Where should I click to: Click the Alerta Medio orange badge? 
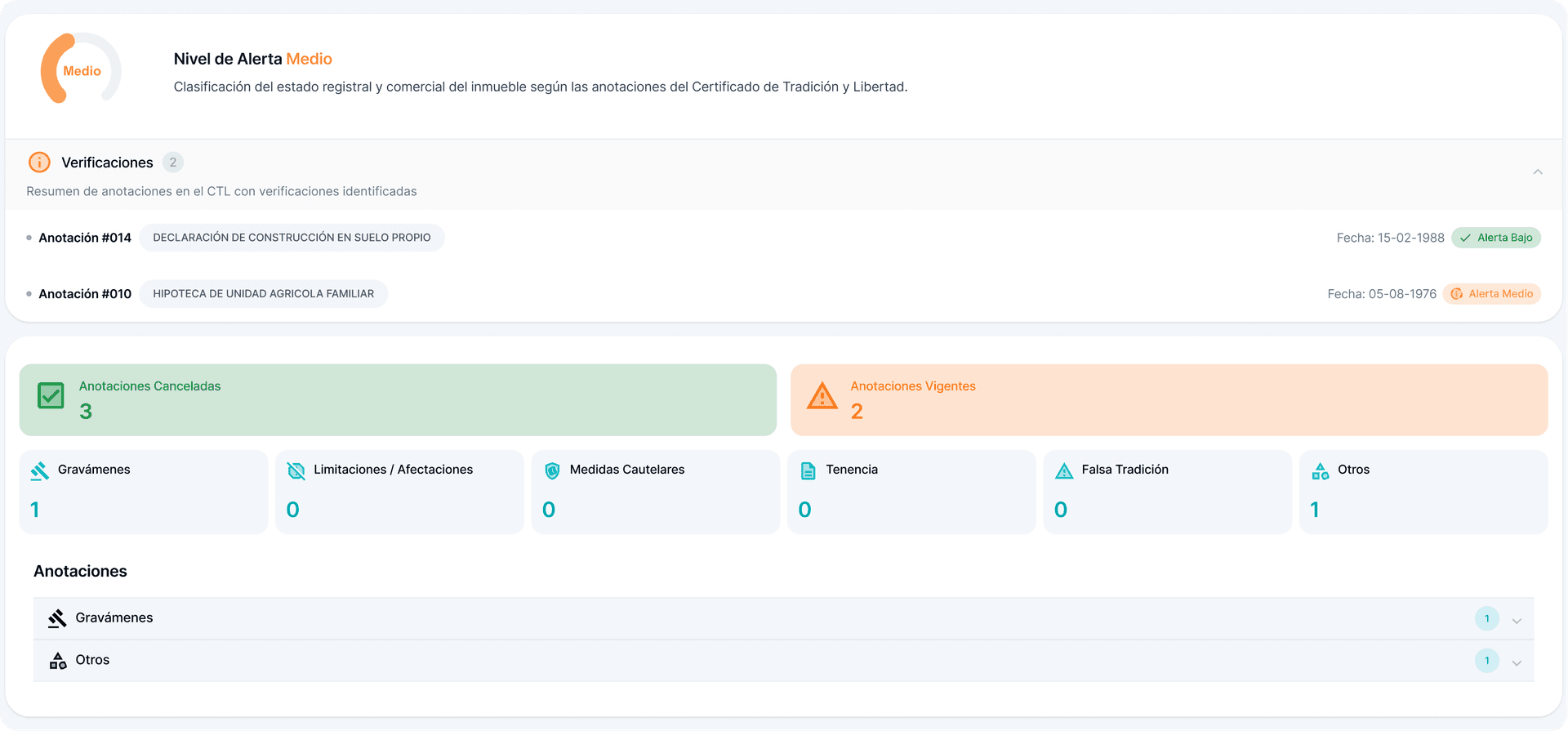(x=1492, y=294)
